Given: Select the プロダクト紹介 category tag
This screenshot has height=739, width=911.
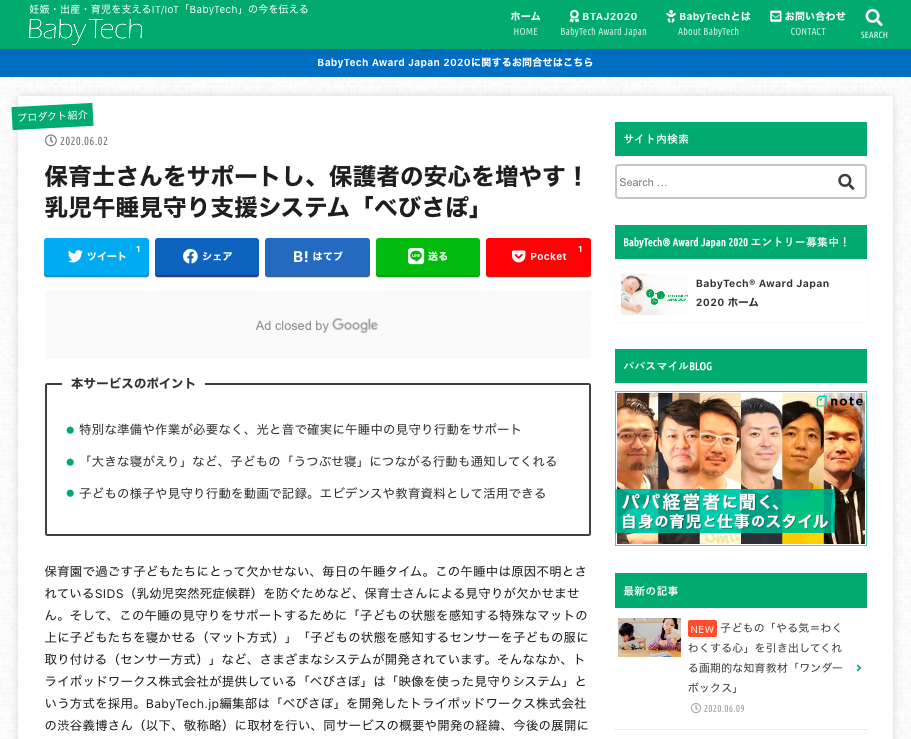Looking at the screenshot, I should pos(52,116).
